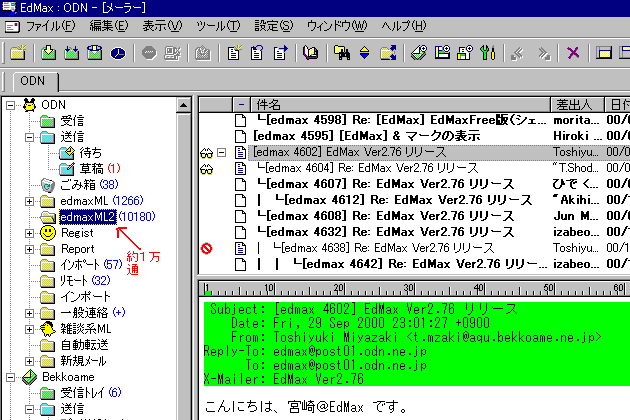The height and width of the screenshot is (420, 630).
Task: Expand the 雑談系ML folder node
Action: click(x=29, y=329)
